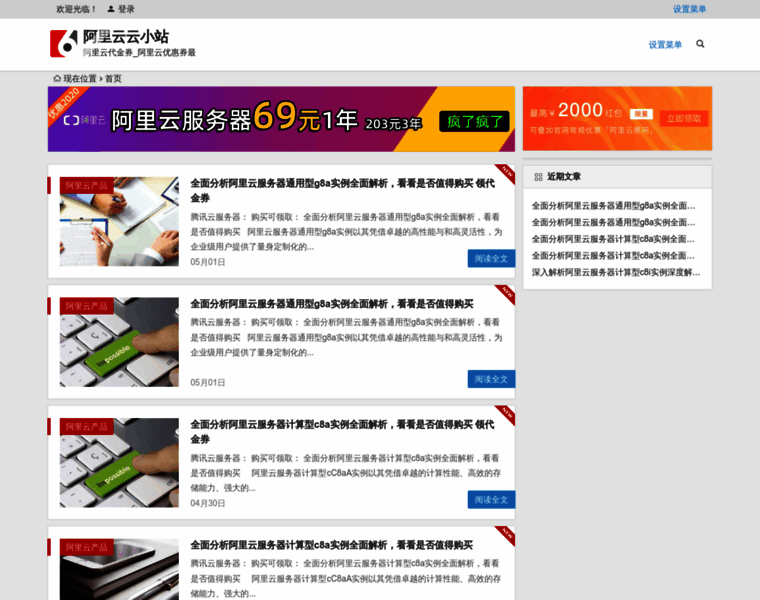The width and height of the screenshot is (760, 600).
Task: Open second recent post g8a link in sidebar
Action: click(x=613, y=222)
